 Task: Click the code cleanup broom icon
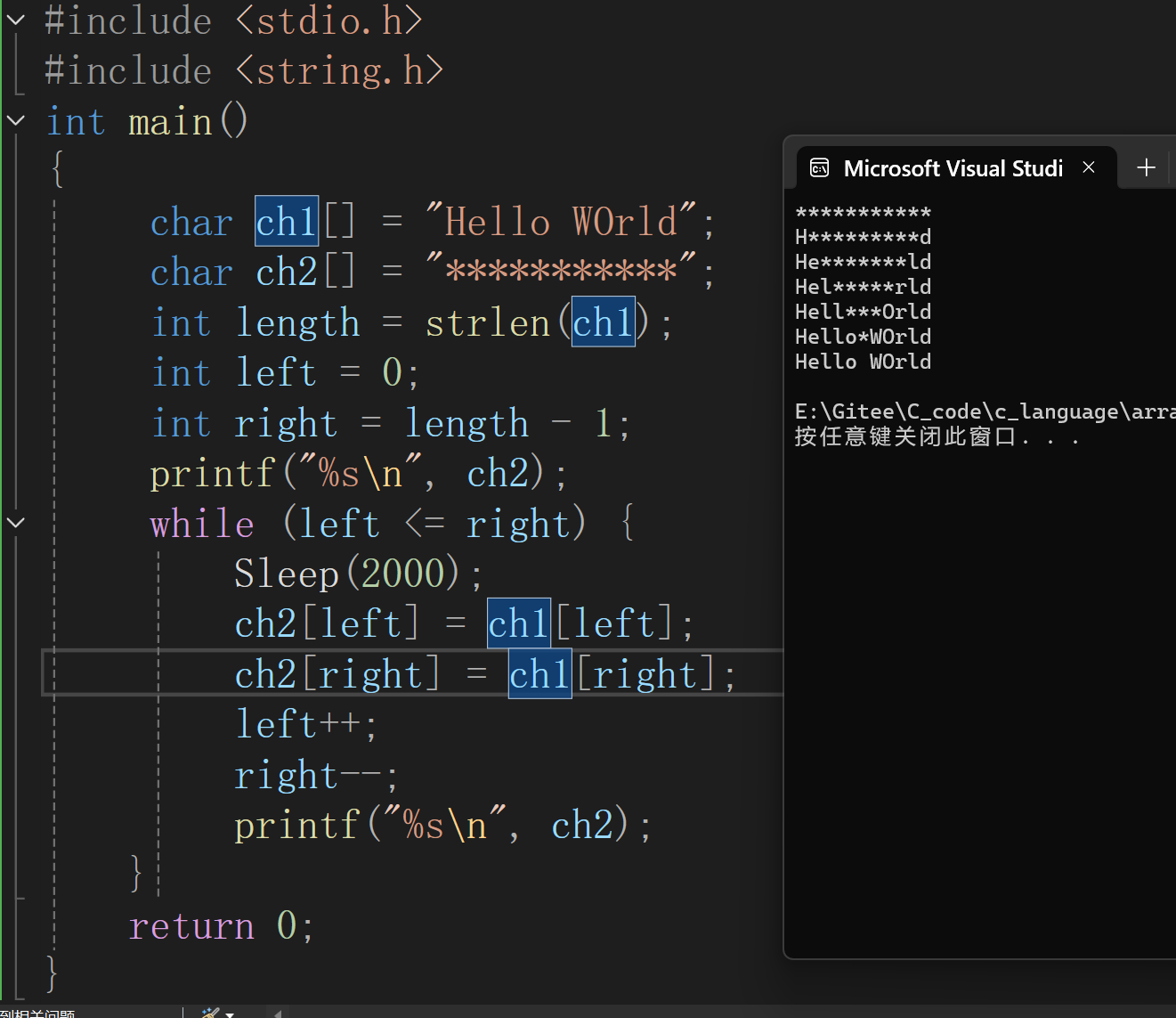pyautogui.click(x=209, y=1013)
